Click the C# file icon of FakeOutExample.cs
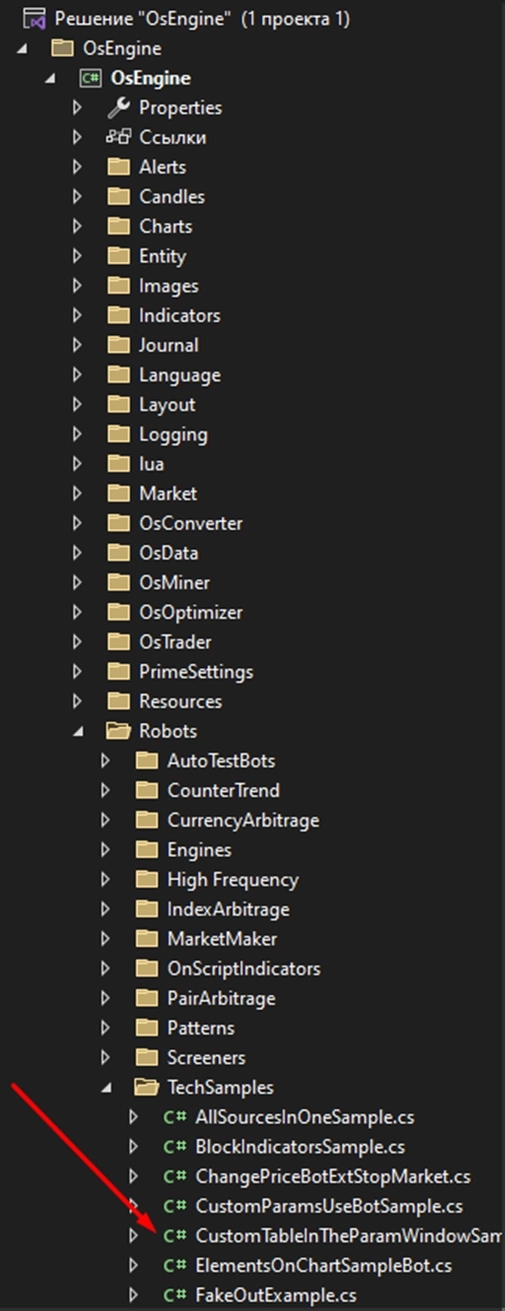This screenshot has height=1311, width=505. point(175,1295)
